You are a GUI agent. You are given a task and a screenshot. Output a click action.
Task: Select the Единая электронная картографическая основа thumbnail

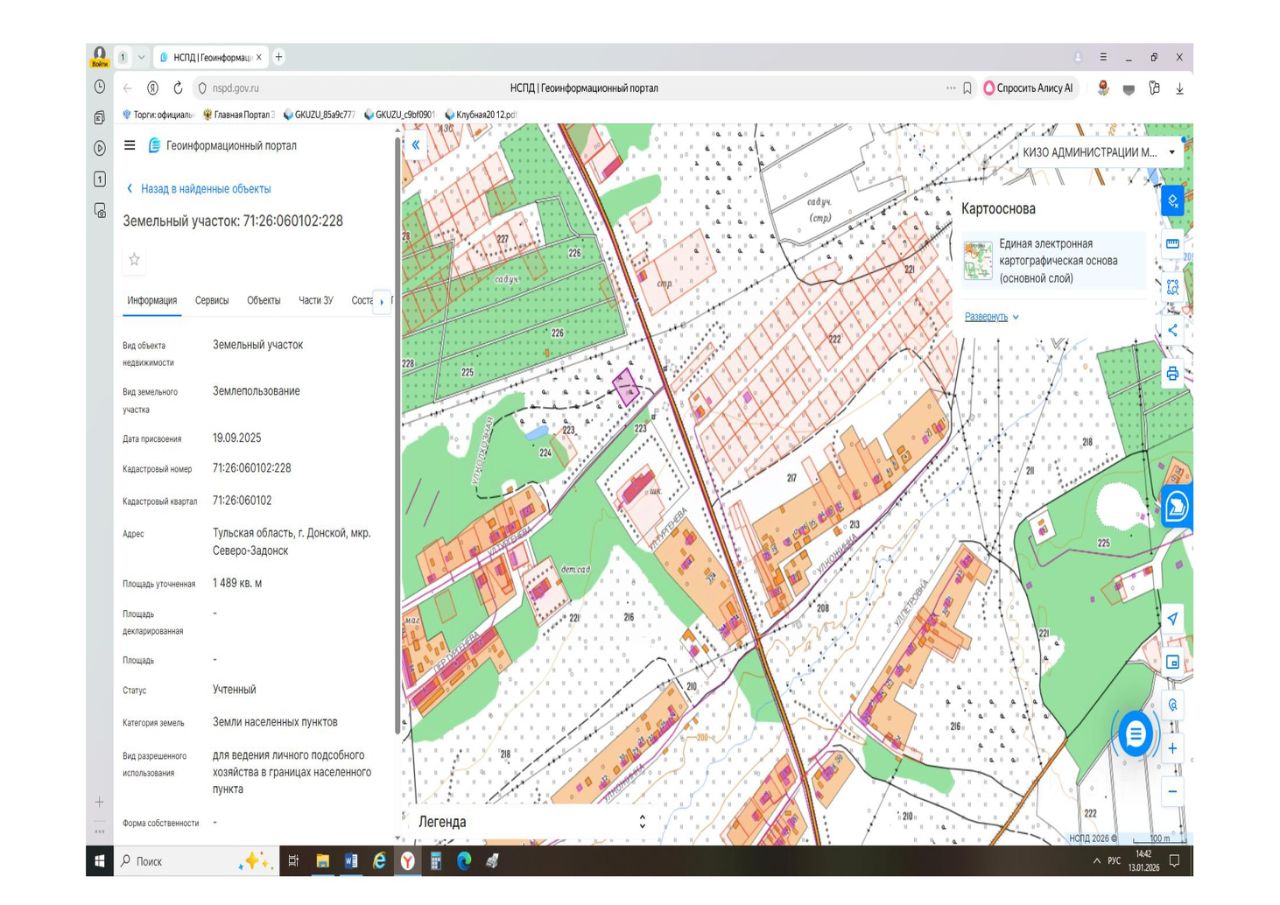pyautogui.click(x=976, y=260)
